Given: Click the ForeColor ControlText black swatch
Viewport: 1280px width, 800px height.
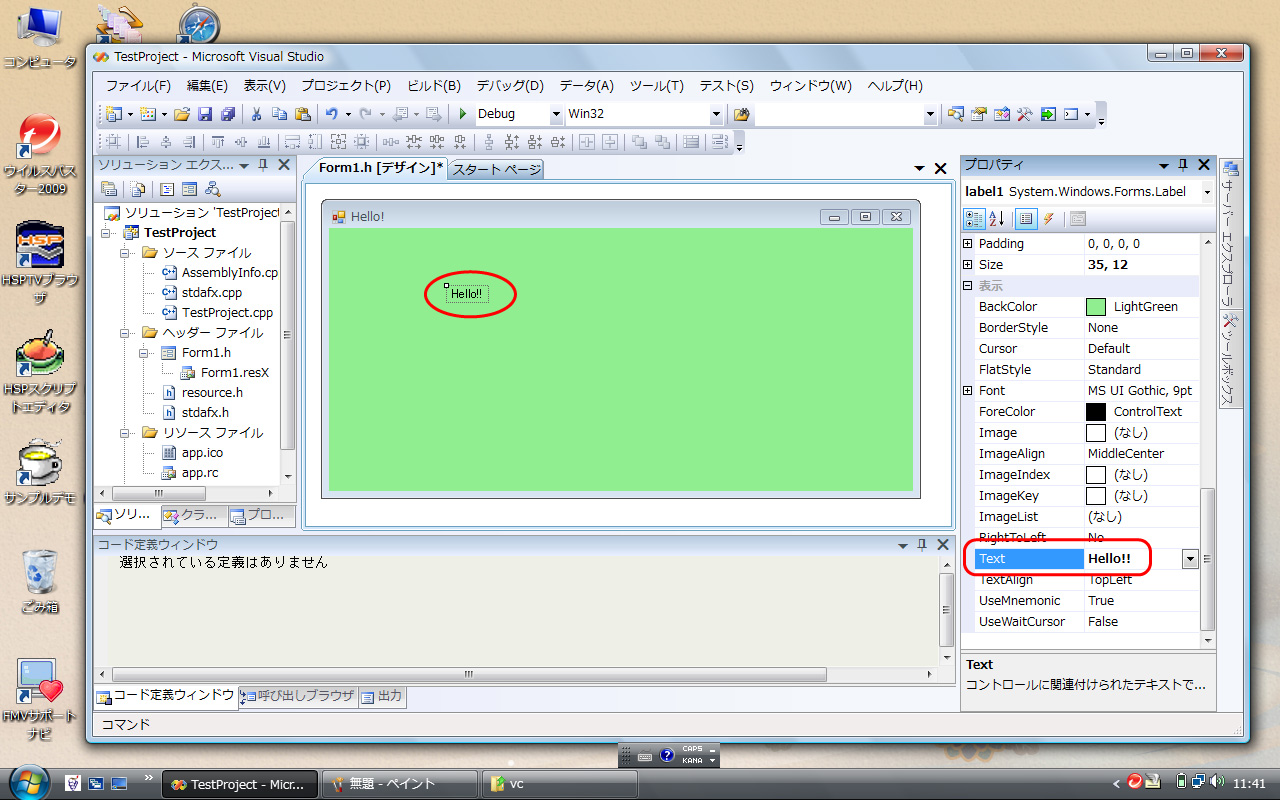Looking at the screenshot, I should (1096, 412).
